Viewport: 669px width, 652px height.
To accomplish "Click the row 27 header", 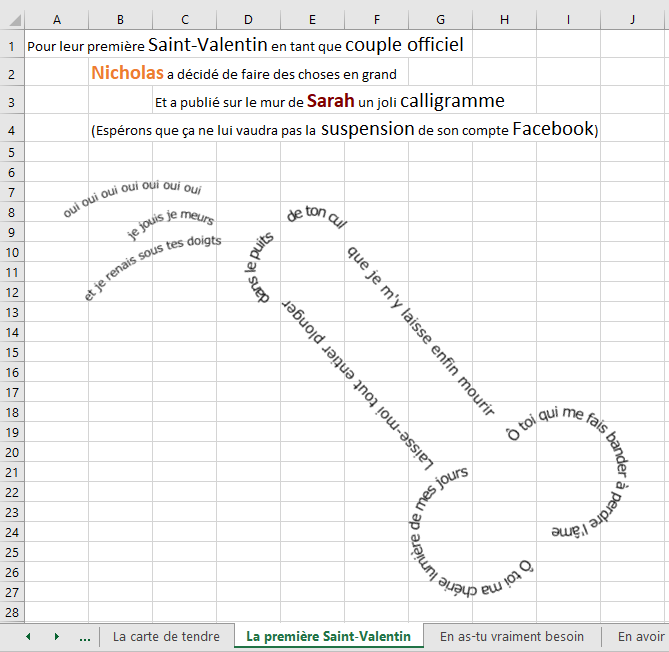I will [11, 592].
